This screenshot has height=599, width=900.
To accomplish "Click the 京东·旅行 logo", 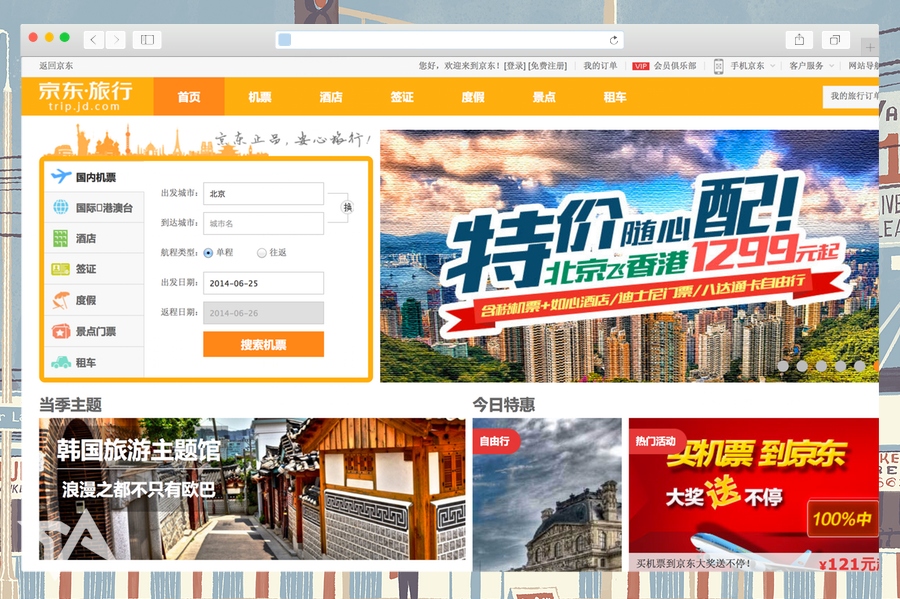I will coord(86,96).
